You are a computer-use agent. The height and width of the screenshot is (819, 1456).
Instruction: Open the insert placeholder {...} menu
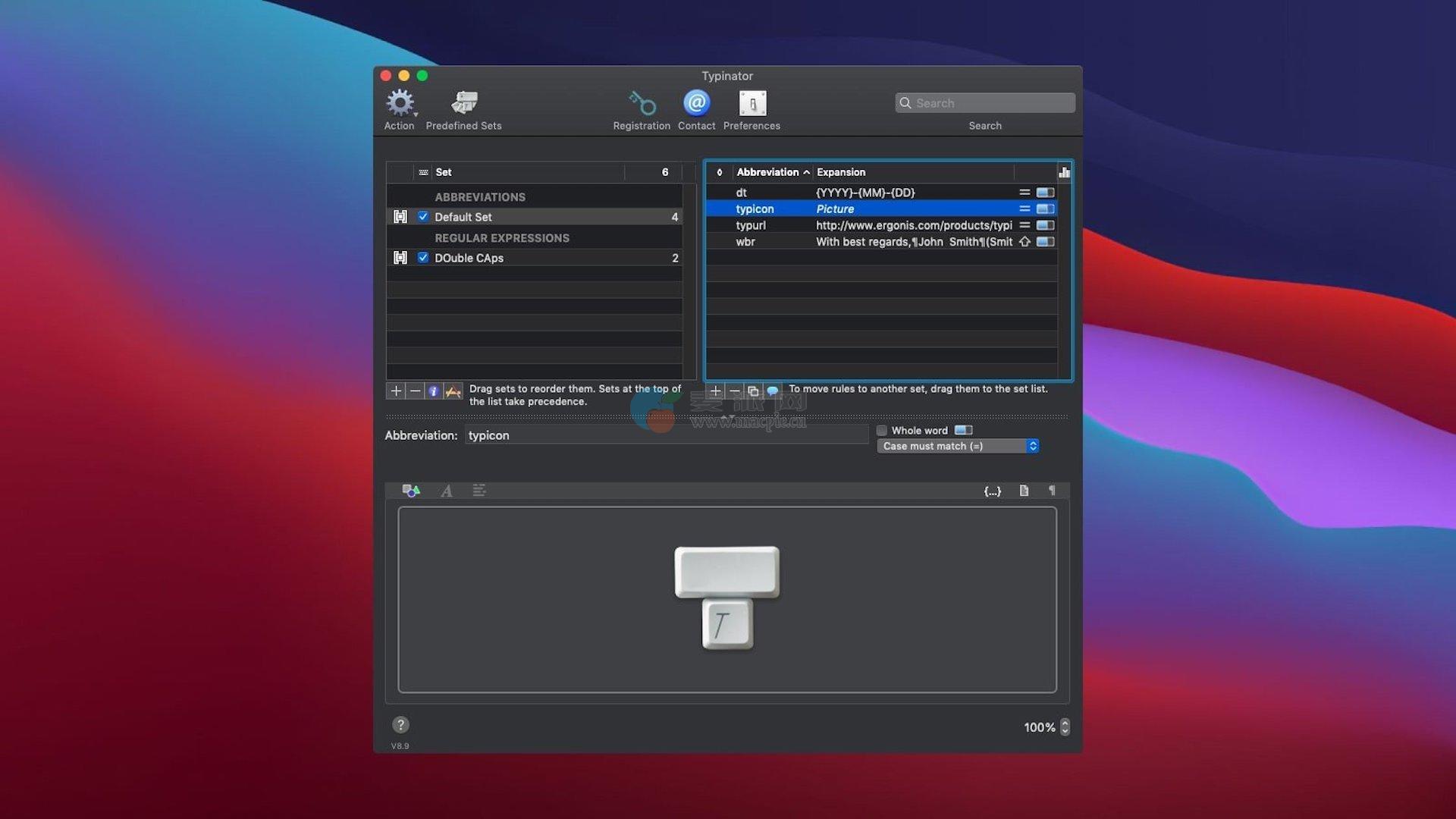[992, 491]
